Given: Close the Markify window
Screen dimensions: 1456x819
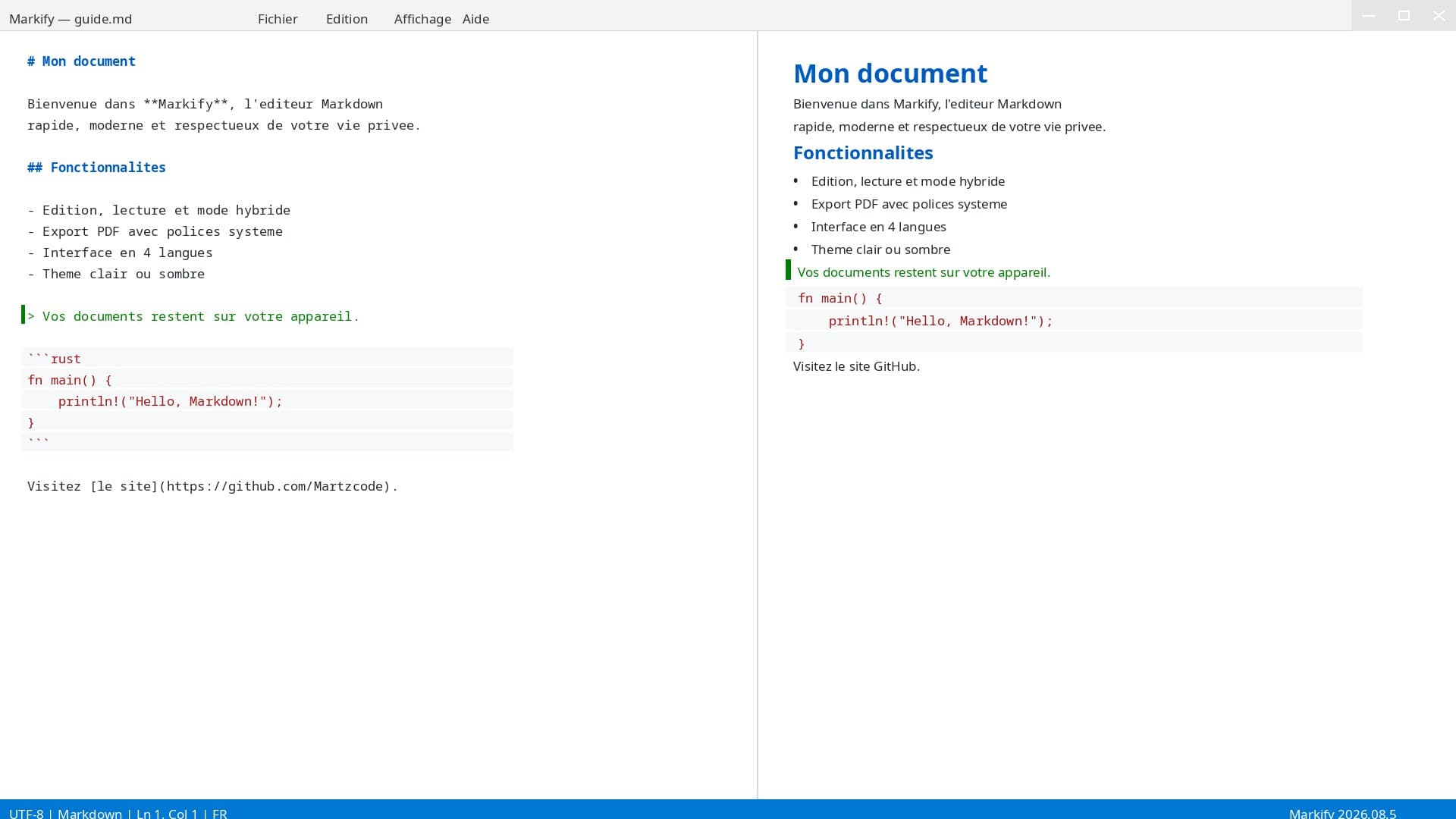Looking at the screenshot, I should pos(1439,15).
